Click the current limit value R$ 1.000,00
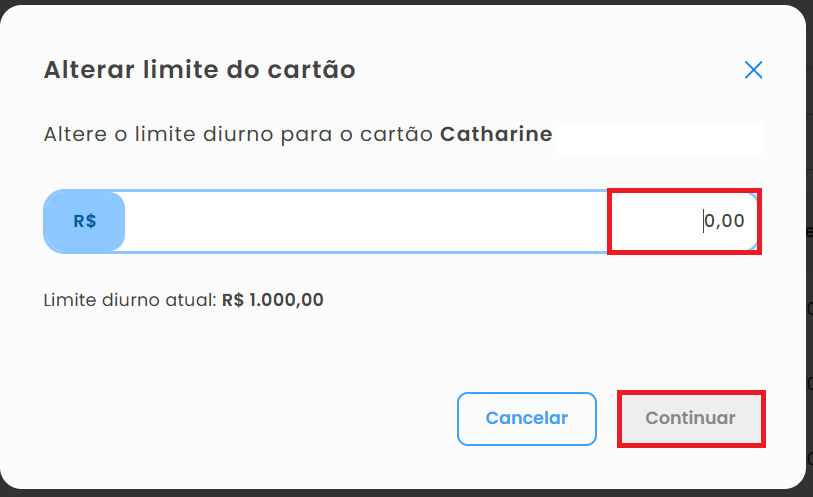The height and width of the screenshot is (497, 813). (273, 300)
